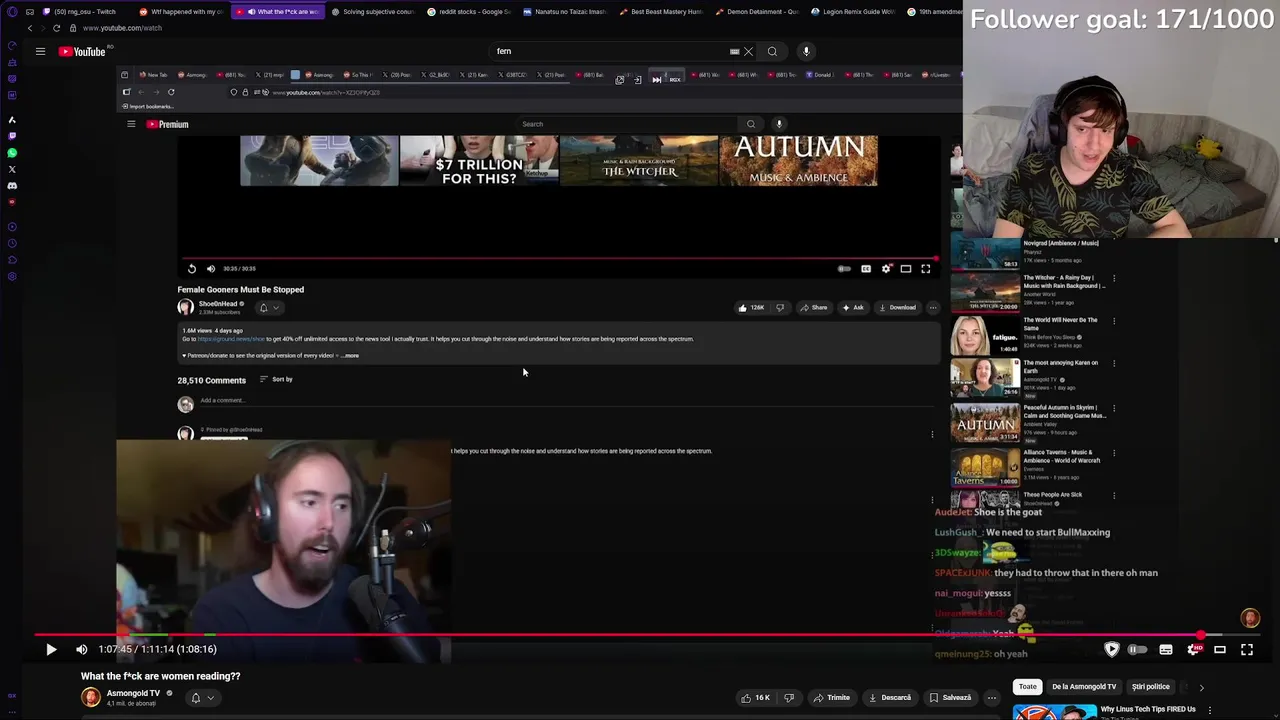
Task: Play the outer YouTube video
Action: coord(51,649)
